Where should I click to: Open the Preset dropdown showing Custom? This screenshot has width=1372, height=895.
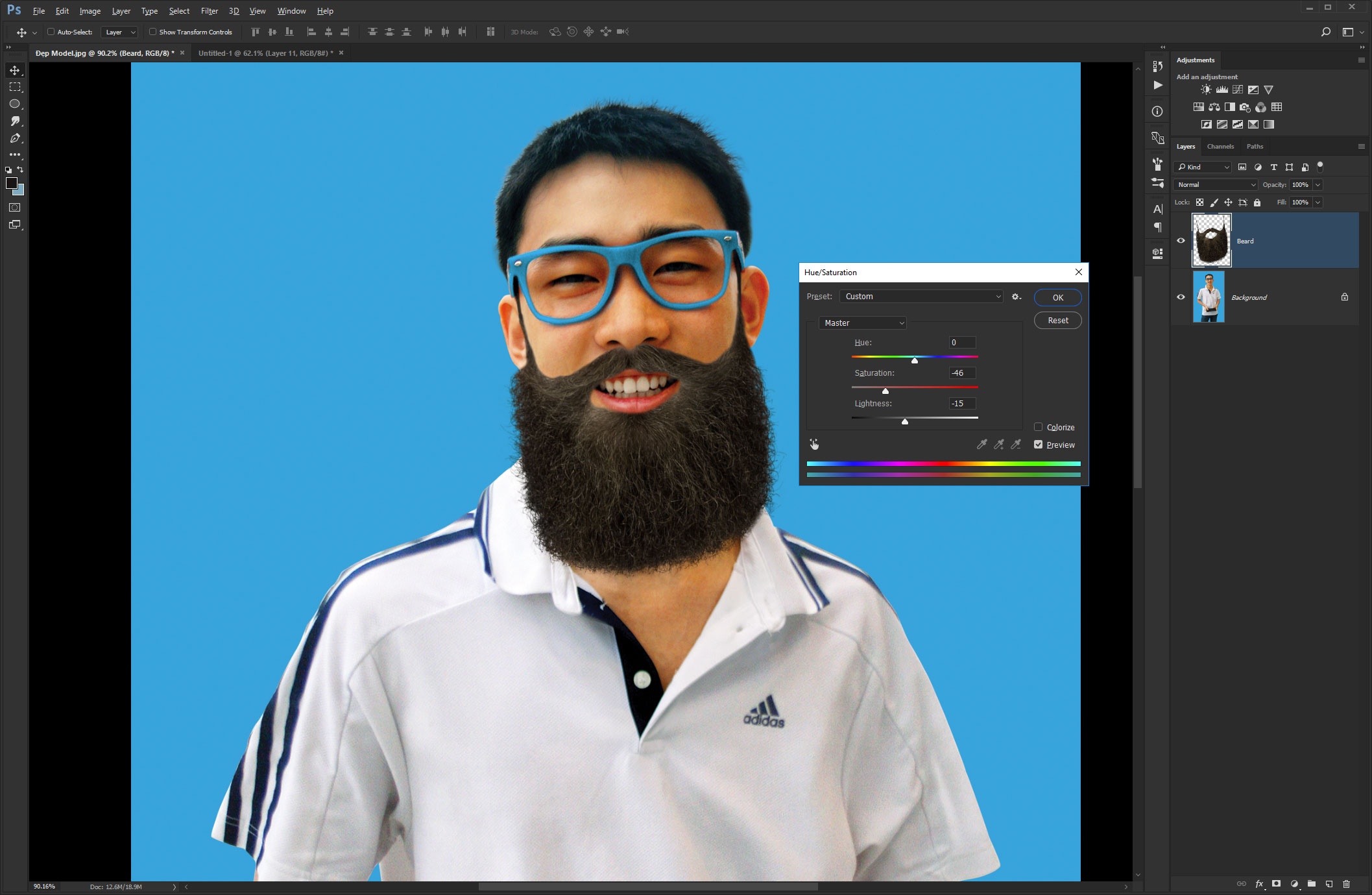coord(921,297)
